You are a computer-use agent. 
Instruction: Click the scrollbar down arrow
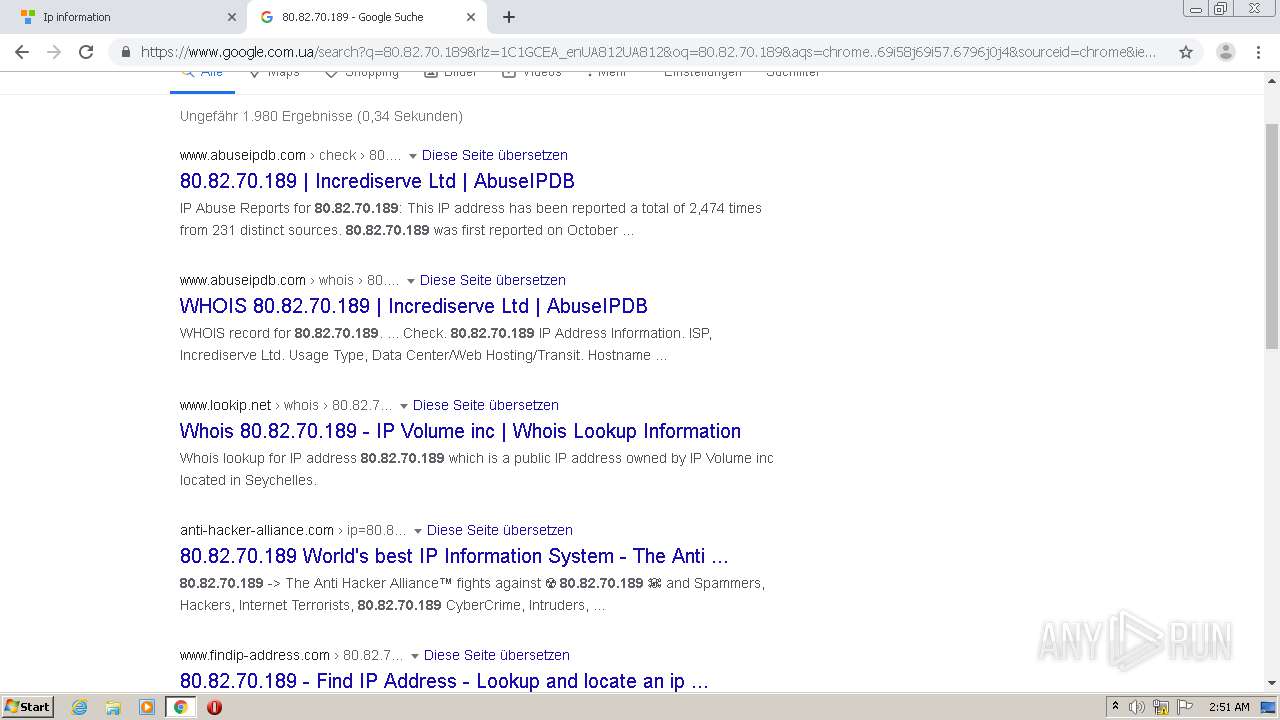tap(1272, 683)
